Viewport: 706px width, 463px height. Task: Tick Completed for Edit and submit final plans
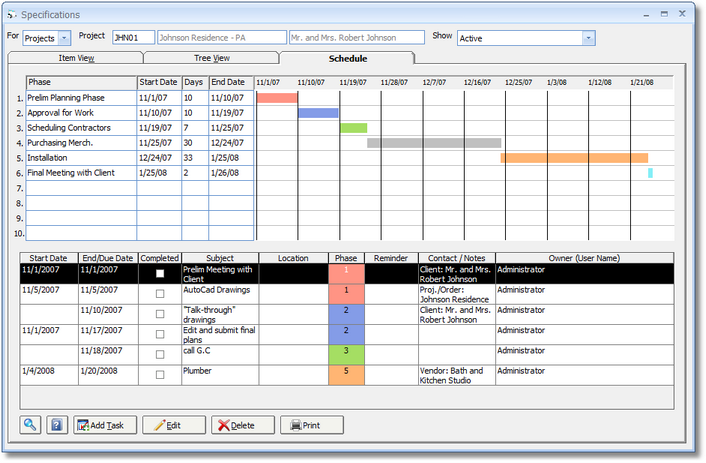tap(160, 334)
